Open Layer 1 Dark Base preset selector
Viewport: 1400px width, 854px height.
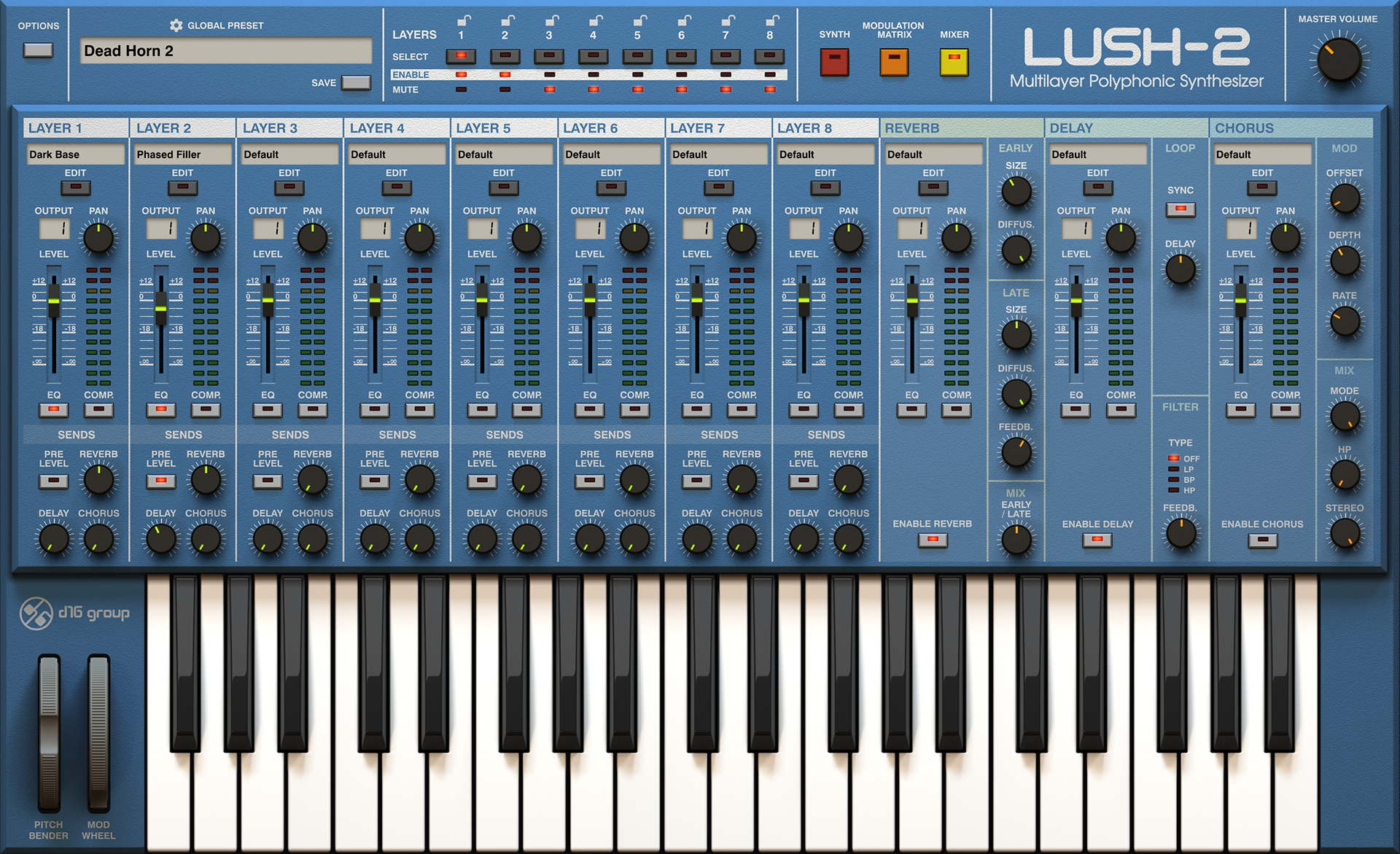click(x=76, y=155)
